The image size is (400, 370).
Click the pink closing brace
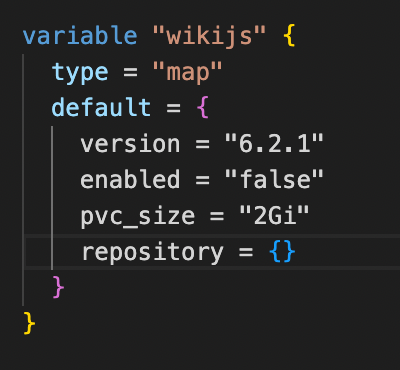tap(58, 287)
